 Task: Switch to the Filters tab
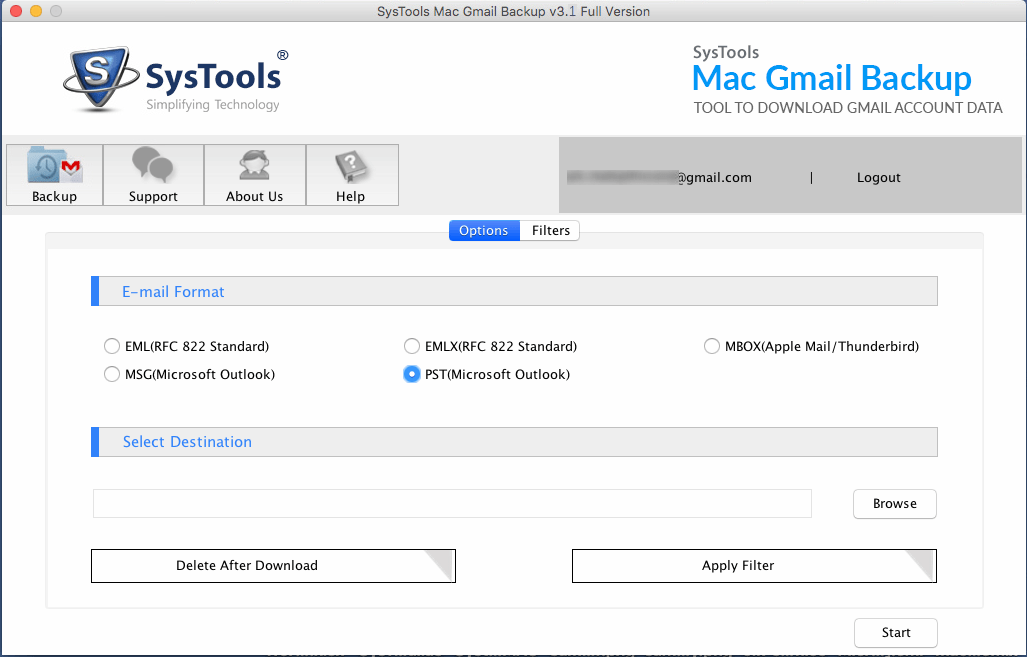(550, 230)
